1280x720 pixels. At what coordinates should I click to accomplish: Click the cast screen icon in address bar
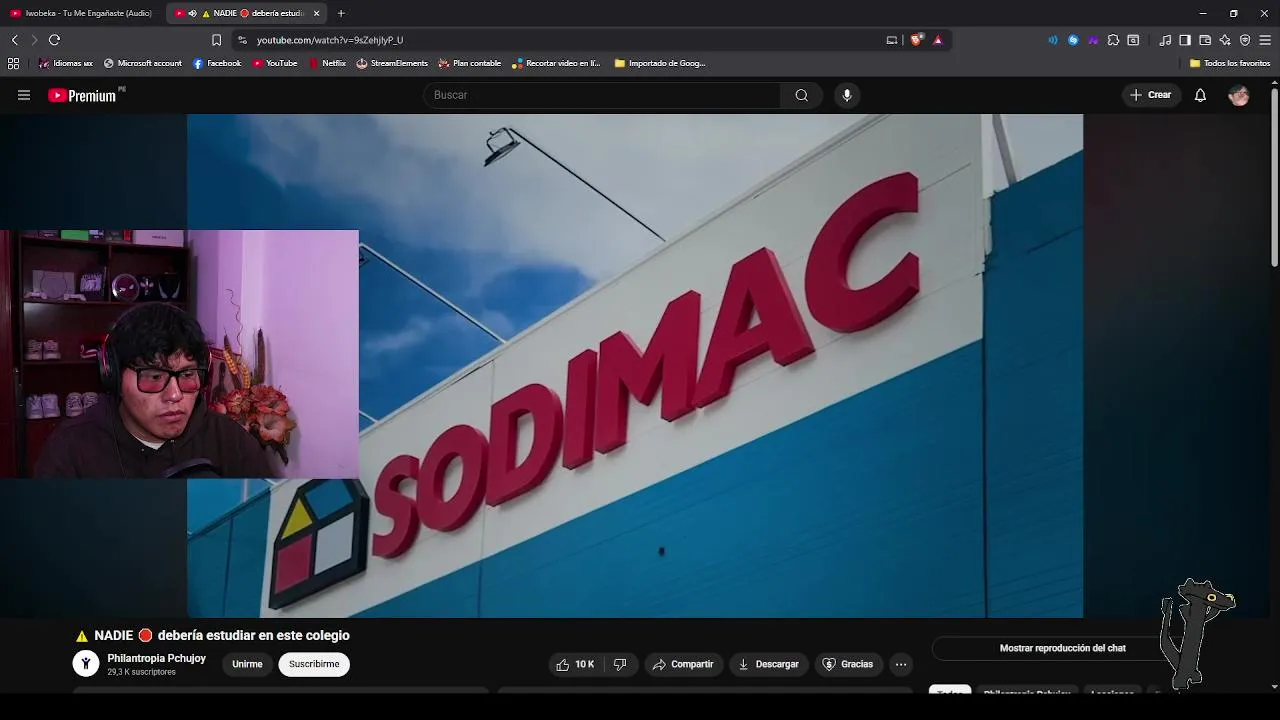(892, 40)
